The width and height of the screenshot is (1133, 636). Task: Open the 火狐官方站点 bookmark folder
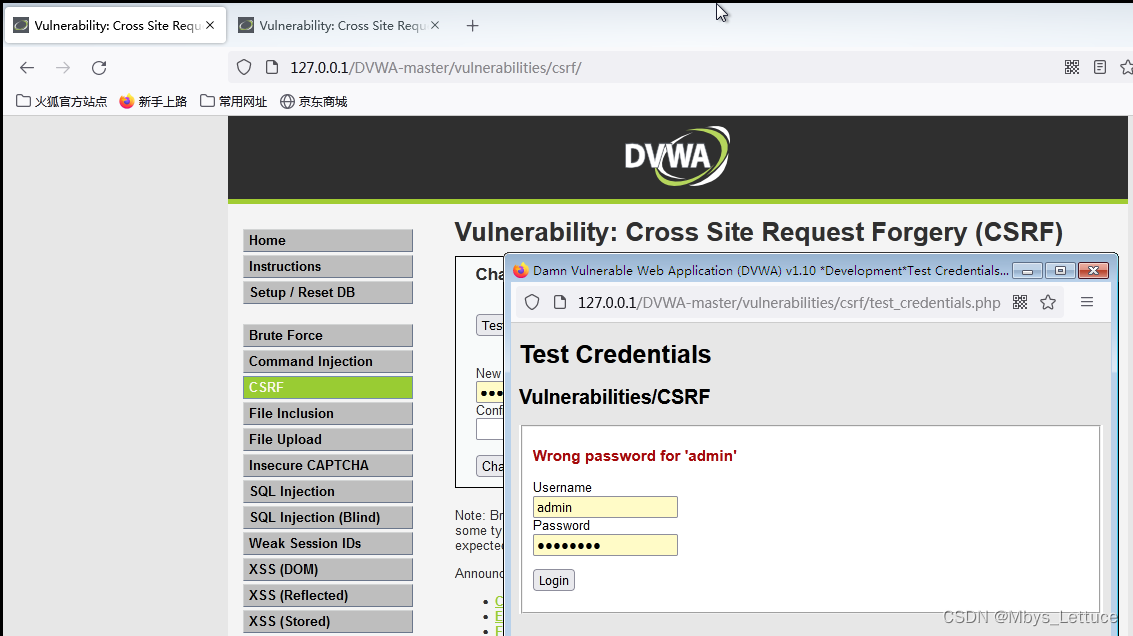(61, 101)
